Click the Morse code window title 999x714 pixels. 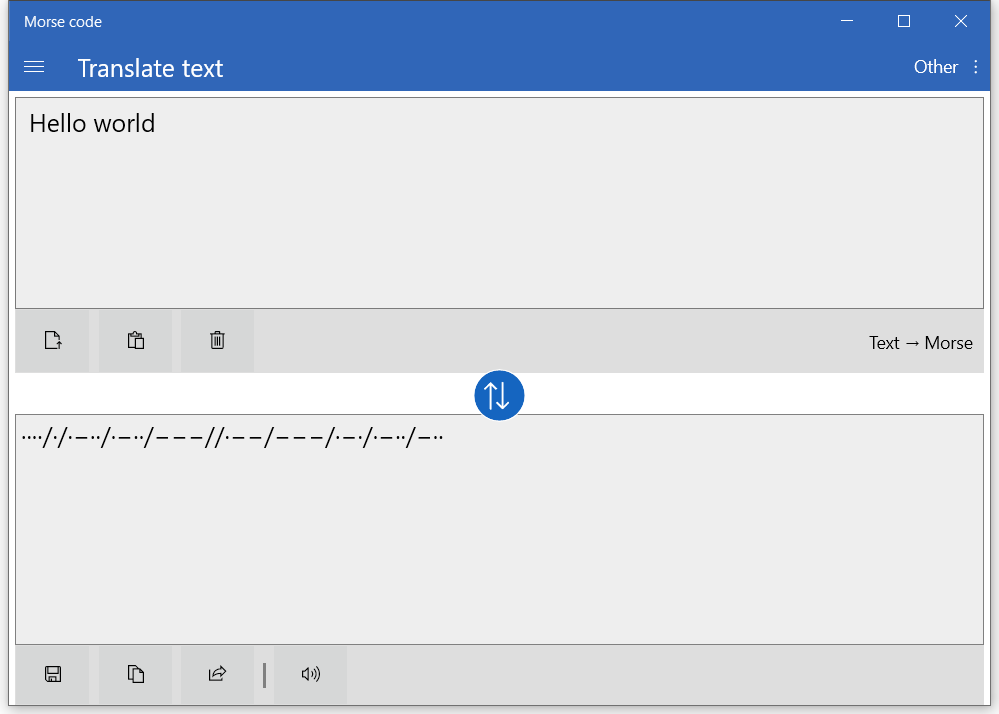point(63,22)
